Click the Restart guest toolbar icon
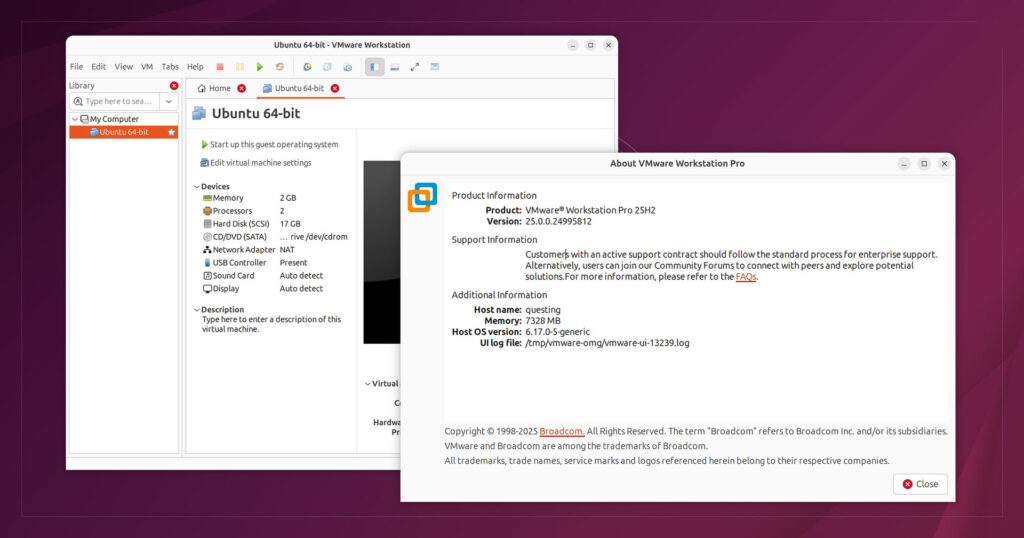The image size is (1024, 538). [280, 67]
